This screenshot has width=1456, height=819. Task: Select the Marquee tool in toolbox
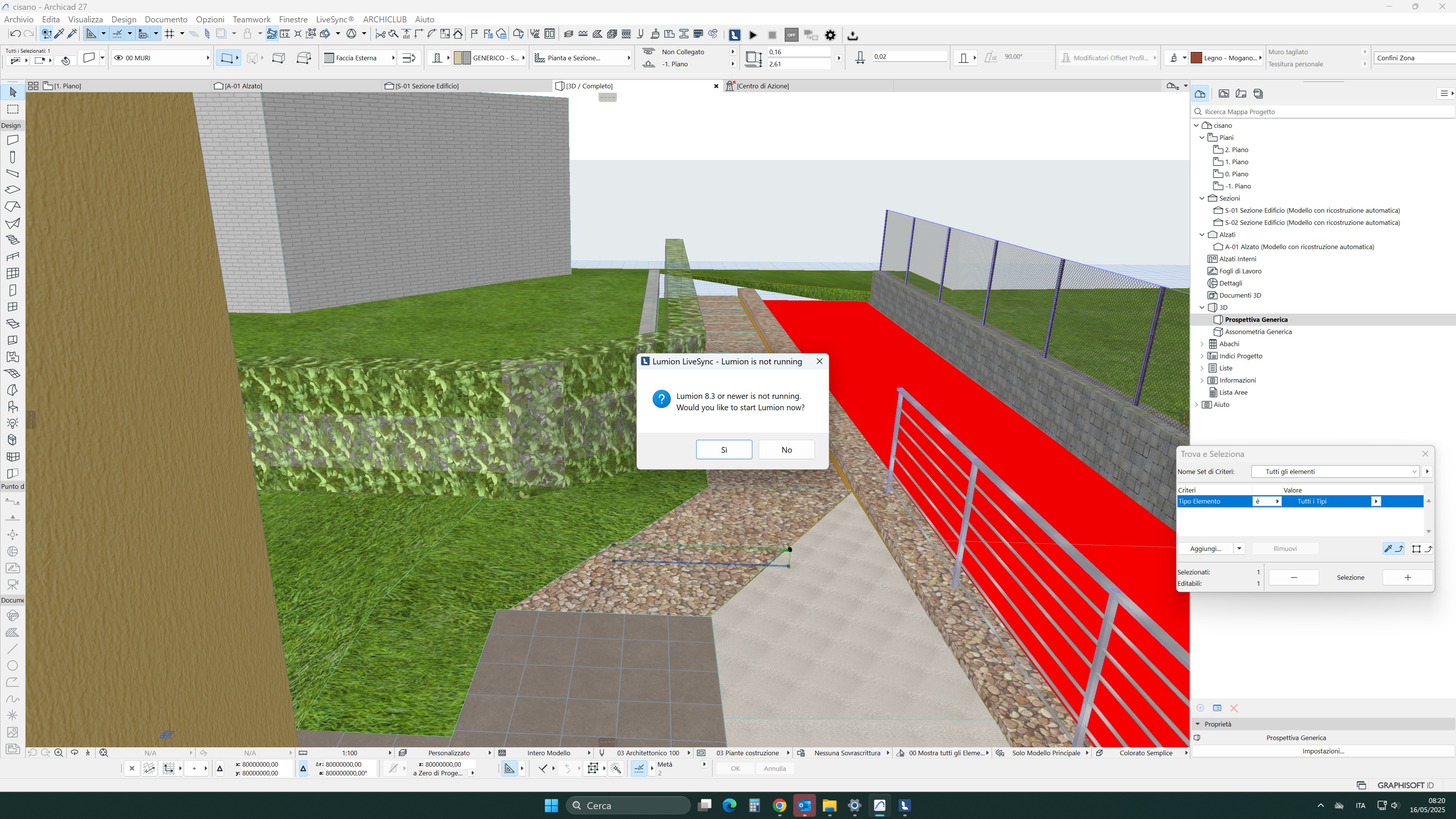(13, 109)
